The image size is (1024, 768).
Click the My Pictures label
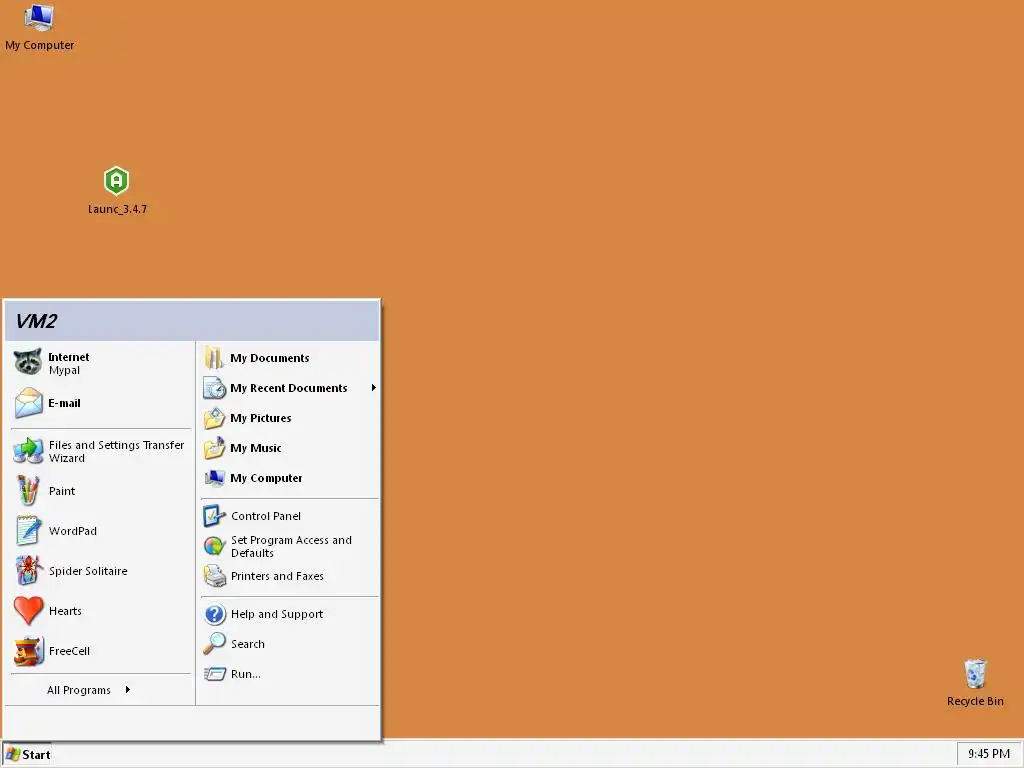tap(261, 418)
